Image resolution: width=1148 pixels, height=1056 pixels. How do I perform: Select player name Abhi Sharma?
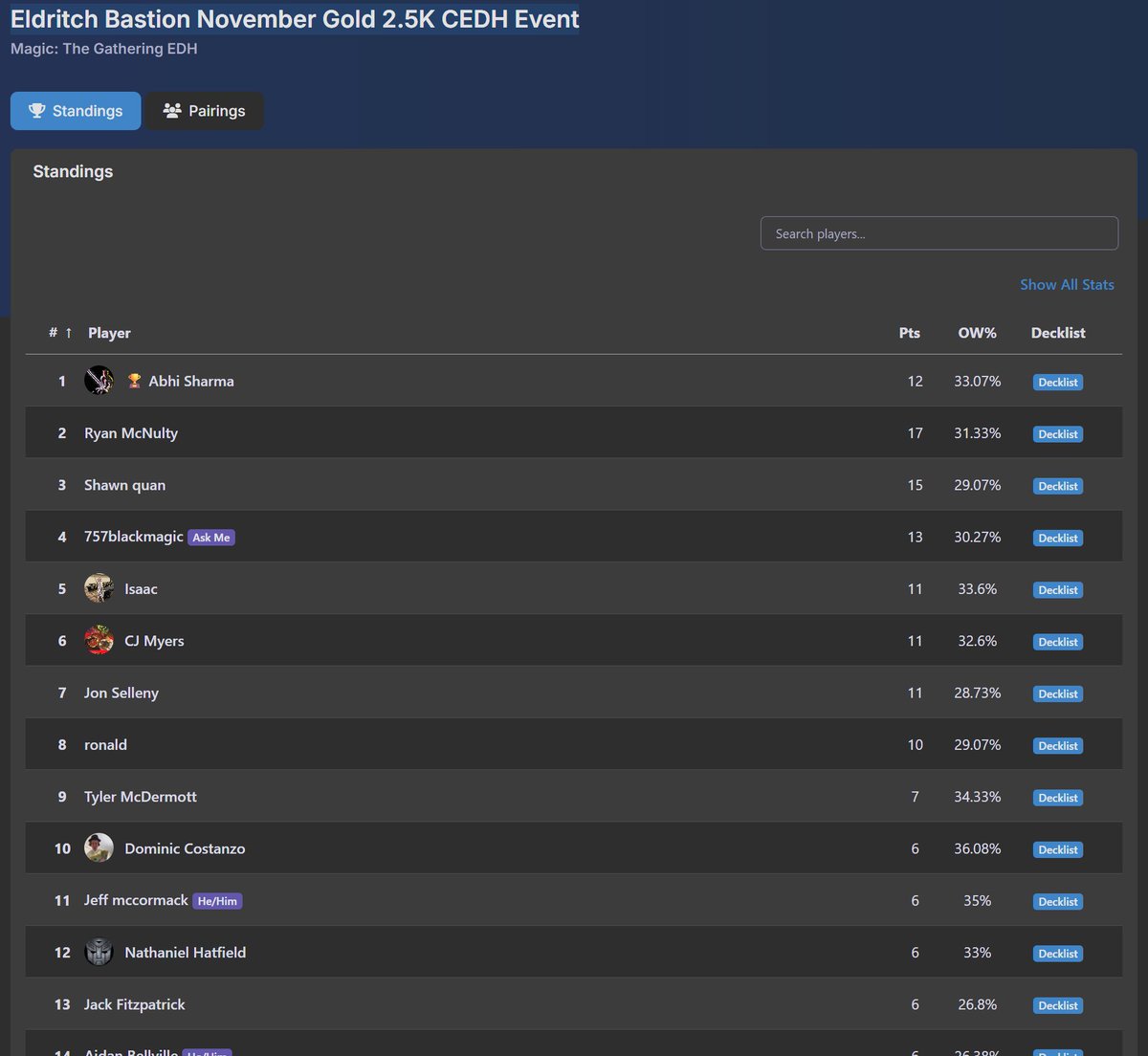tap(191, 381)
